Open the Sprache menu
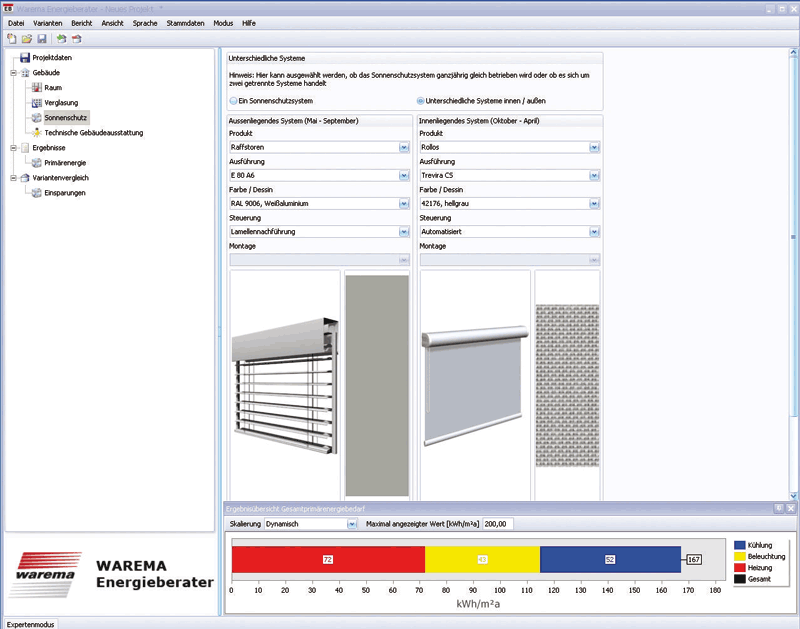The image size is (800, 629). point(145,23)
